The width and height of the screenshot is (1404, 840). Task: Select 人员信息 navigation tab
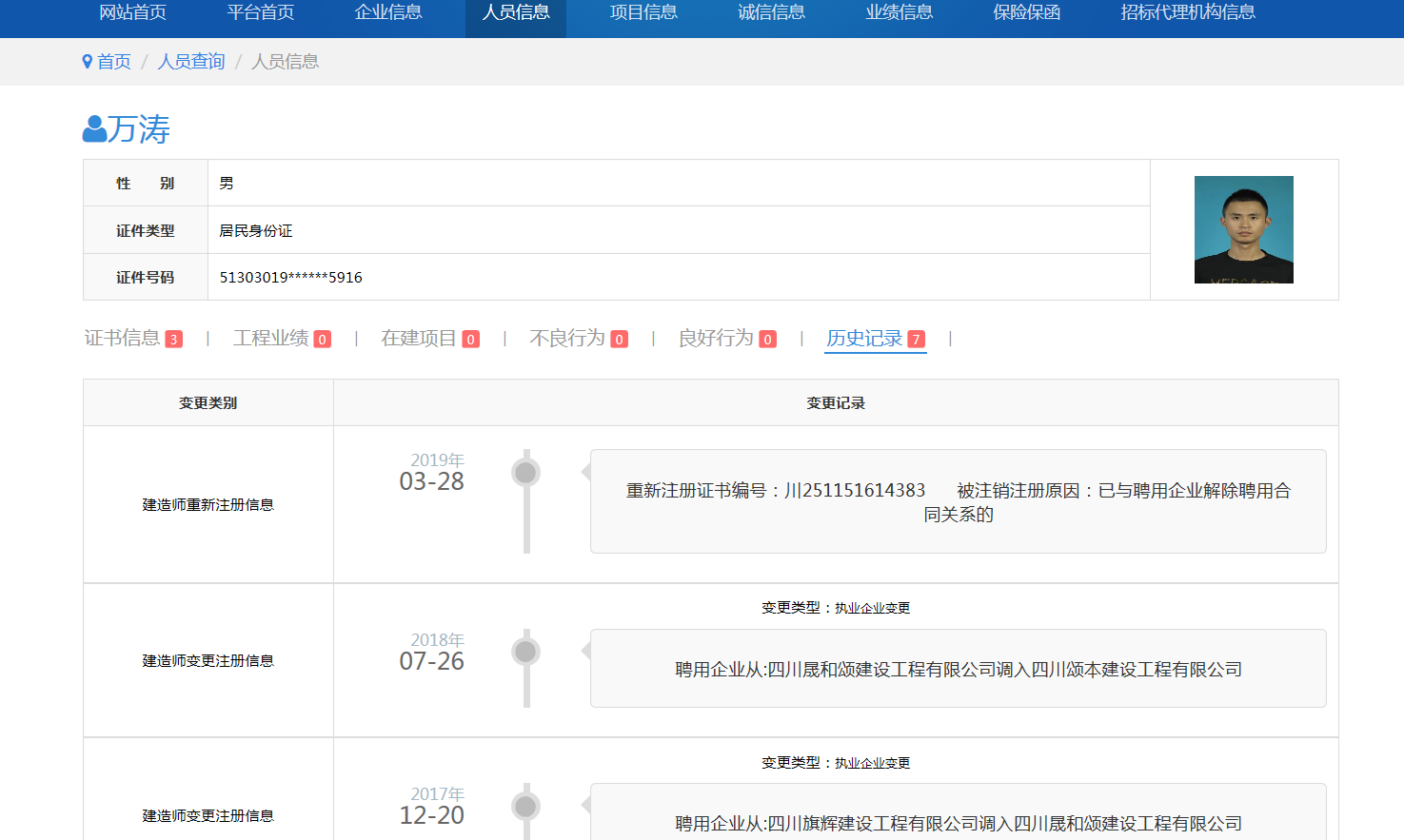click(516, 12)
